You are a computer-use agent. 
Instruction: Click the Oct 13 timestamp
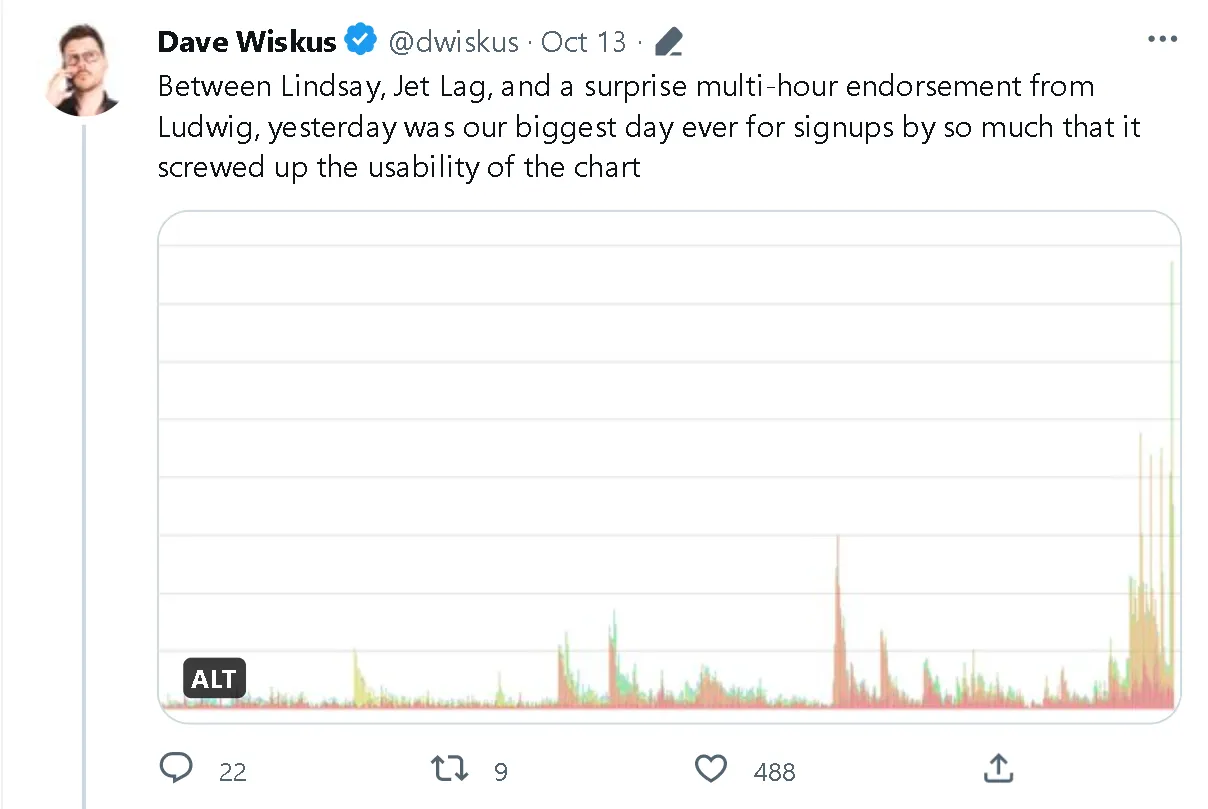583,42
